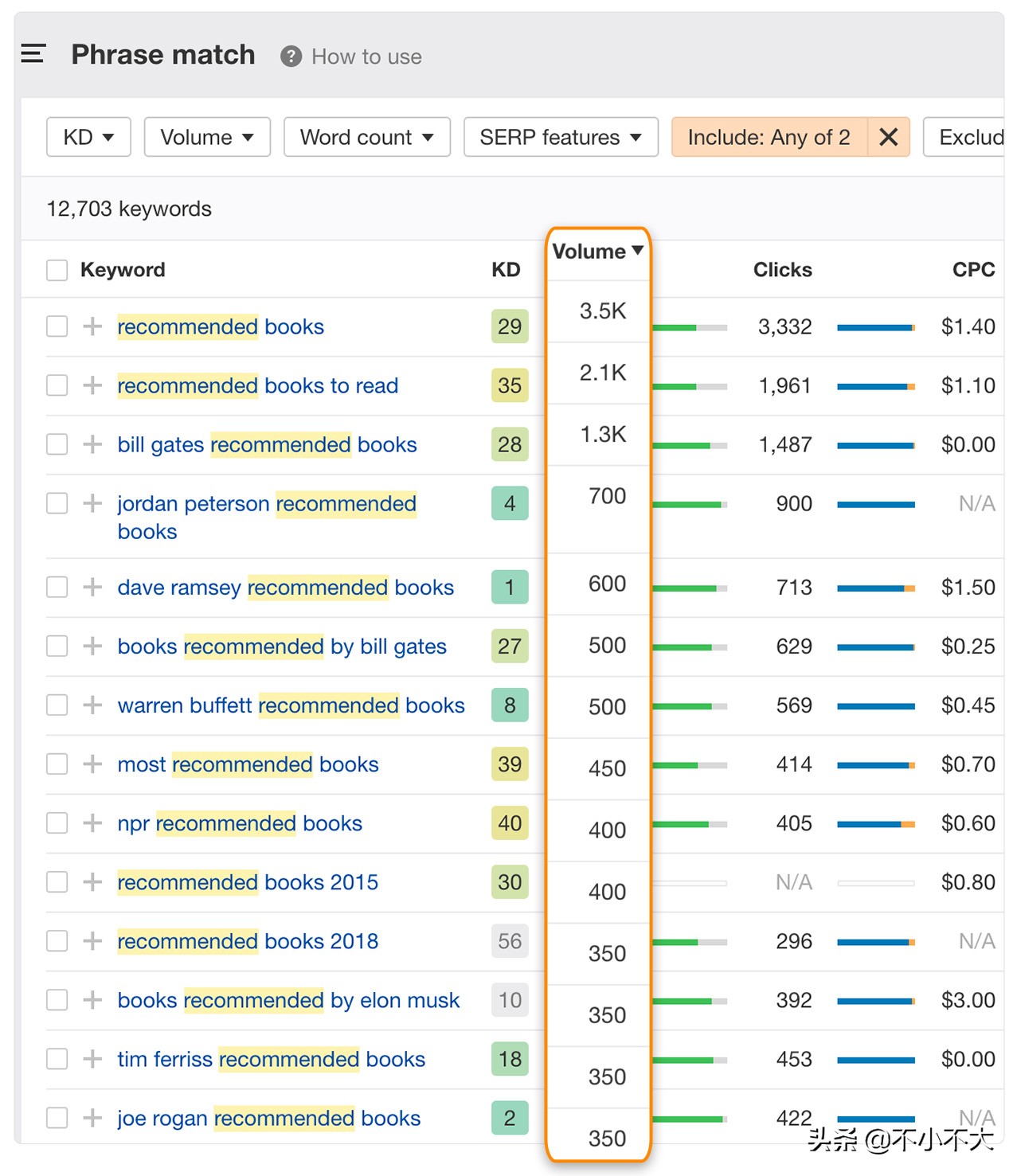Click the volume bar for recommended books 2018
The width and height of the screenshot is (1017, 1176).
pos(689,942)
